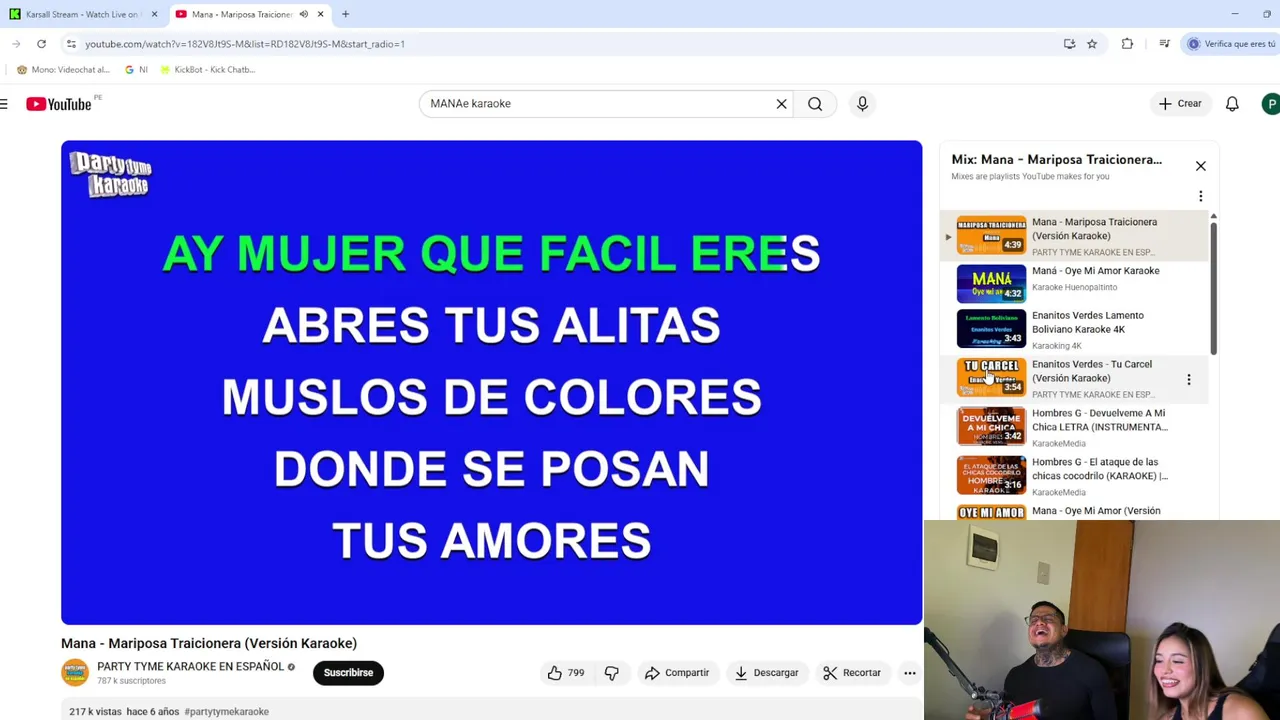
Task: Open the account avatar menu
Action: click(1271, 104)
